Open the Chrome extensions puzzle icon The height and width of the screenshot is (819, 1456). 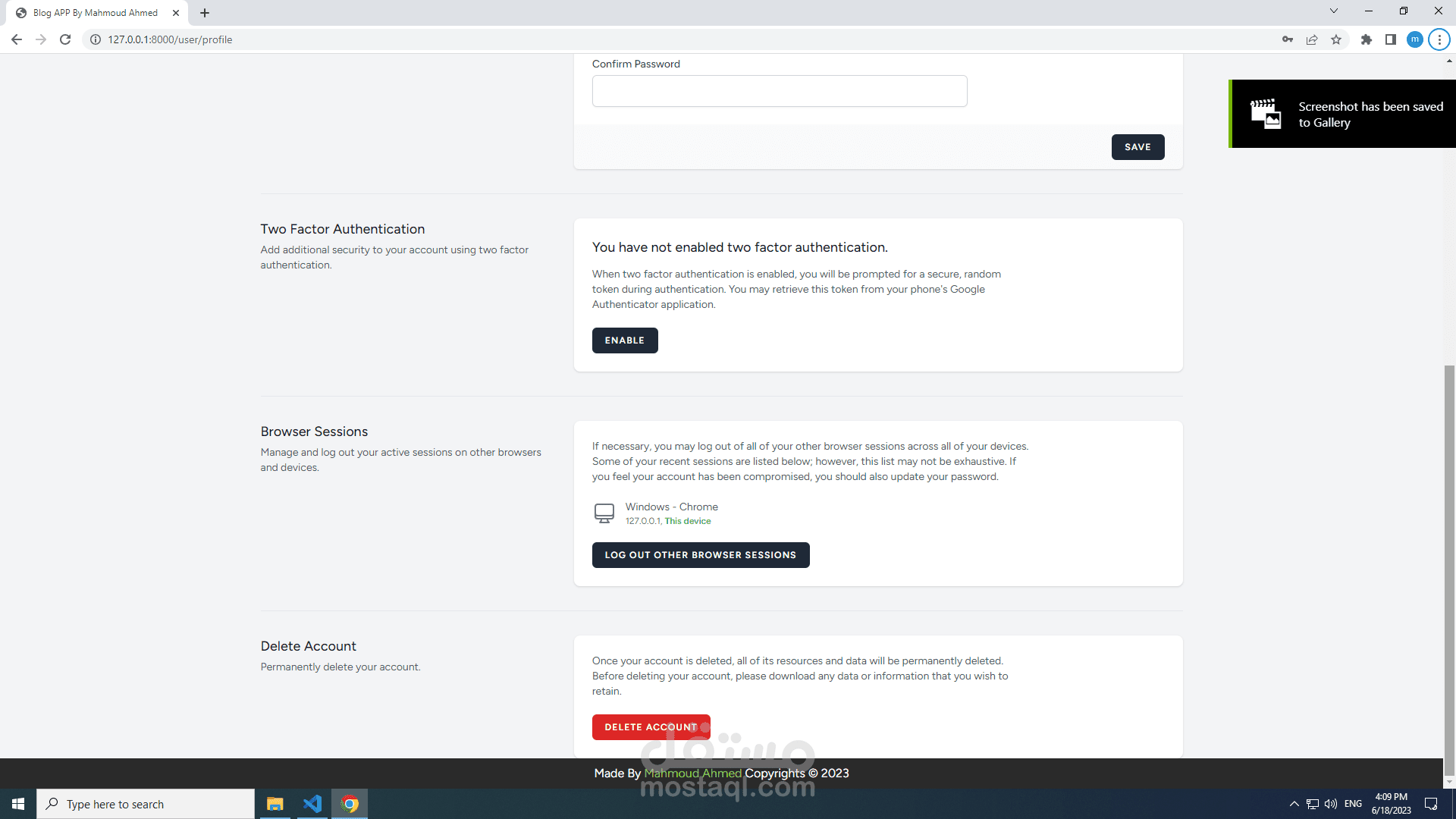pos(1367,39)
